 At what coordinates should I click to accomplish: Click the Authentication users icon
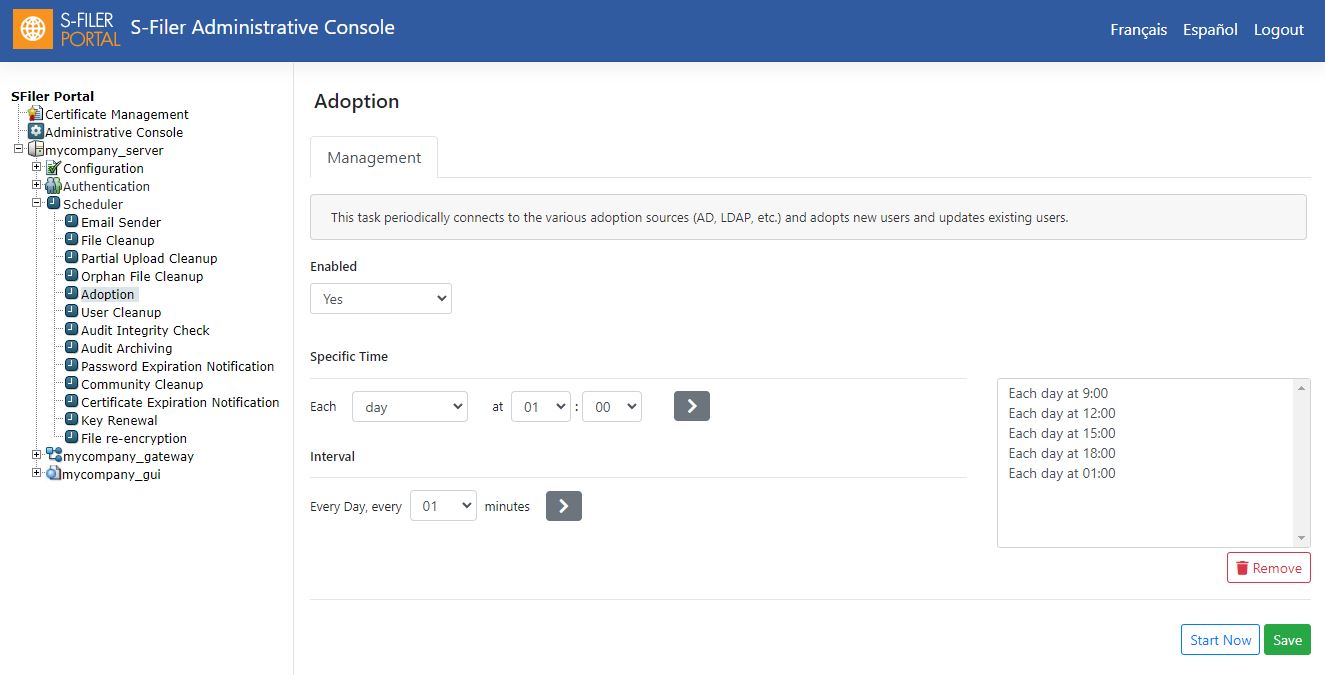pyautogui.click(x=54, y=186)
